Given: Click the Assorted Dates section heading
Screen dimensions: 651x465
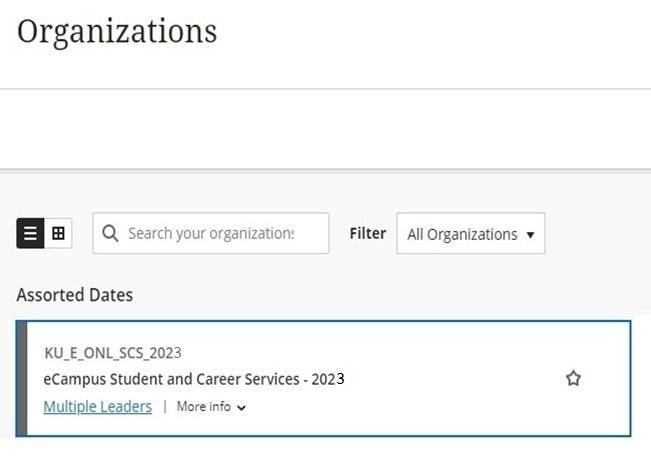Looking at the screenshot, I should pyautogui.click(x=75, y=295).
